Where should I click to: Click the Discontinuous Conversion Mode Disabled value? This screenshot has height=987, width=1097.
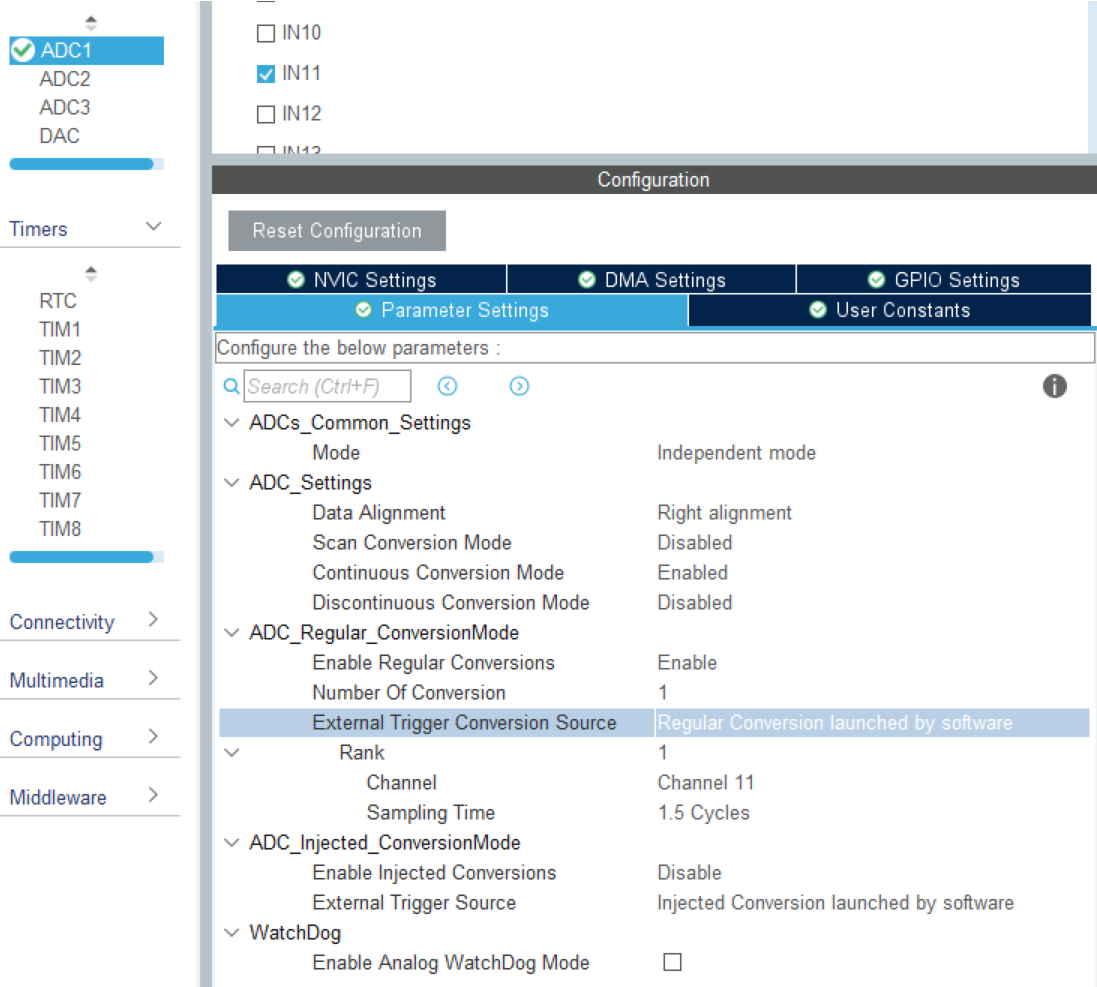(695, 603)
